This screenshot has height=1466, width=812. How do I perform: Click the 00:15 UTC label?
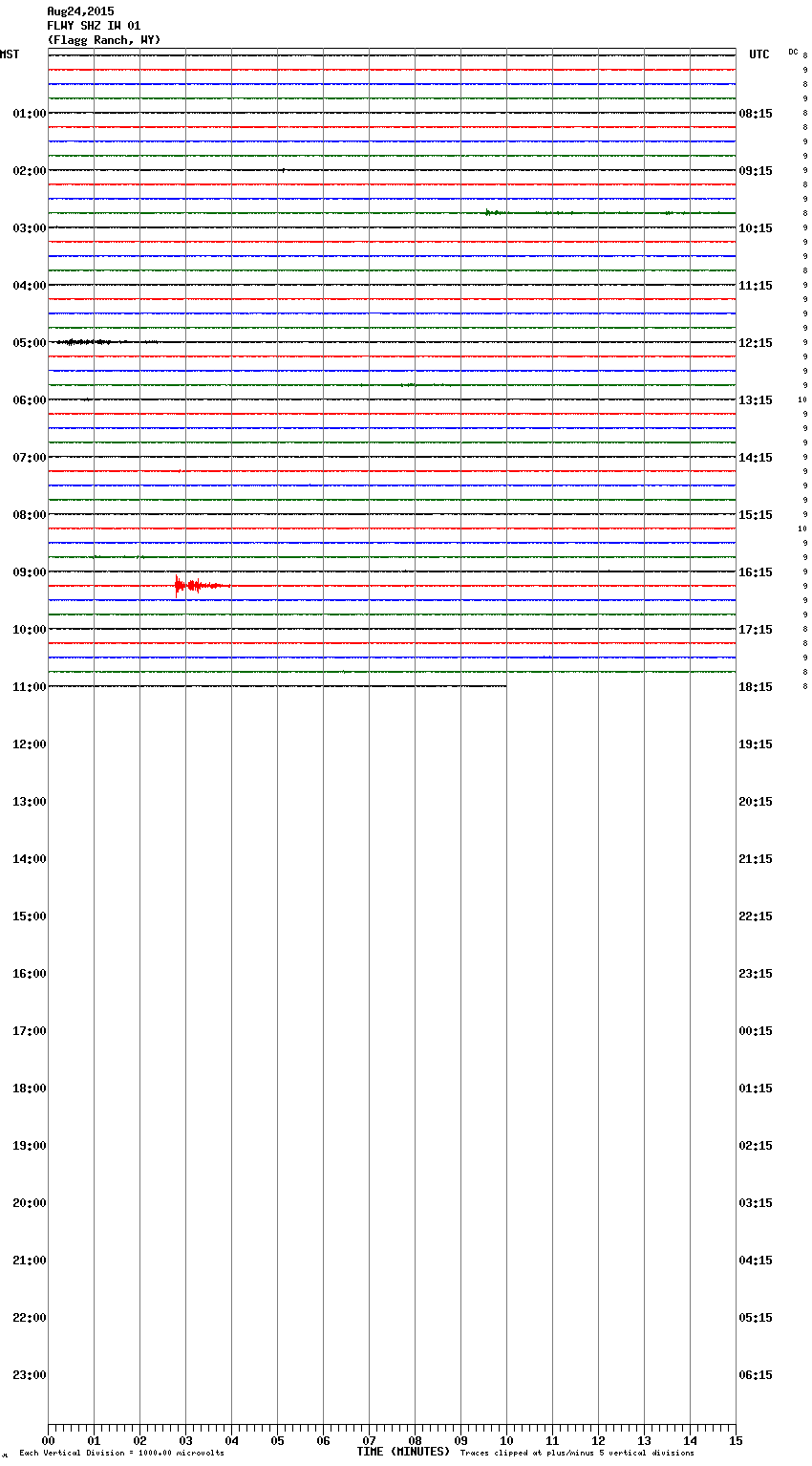(756, 1031)
